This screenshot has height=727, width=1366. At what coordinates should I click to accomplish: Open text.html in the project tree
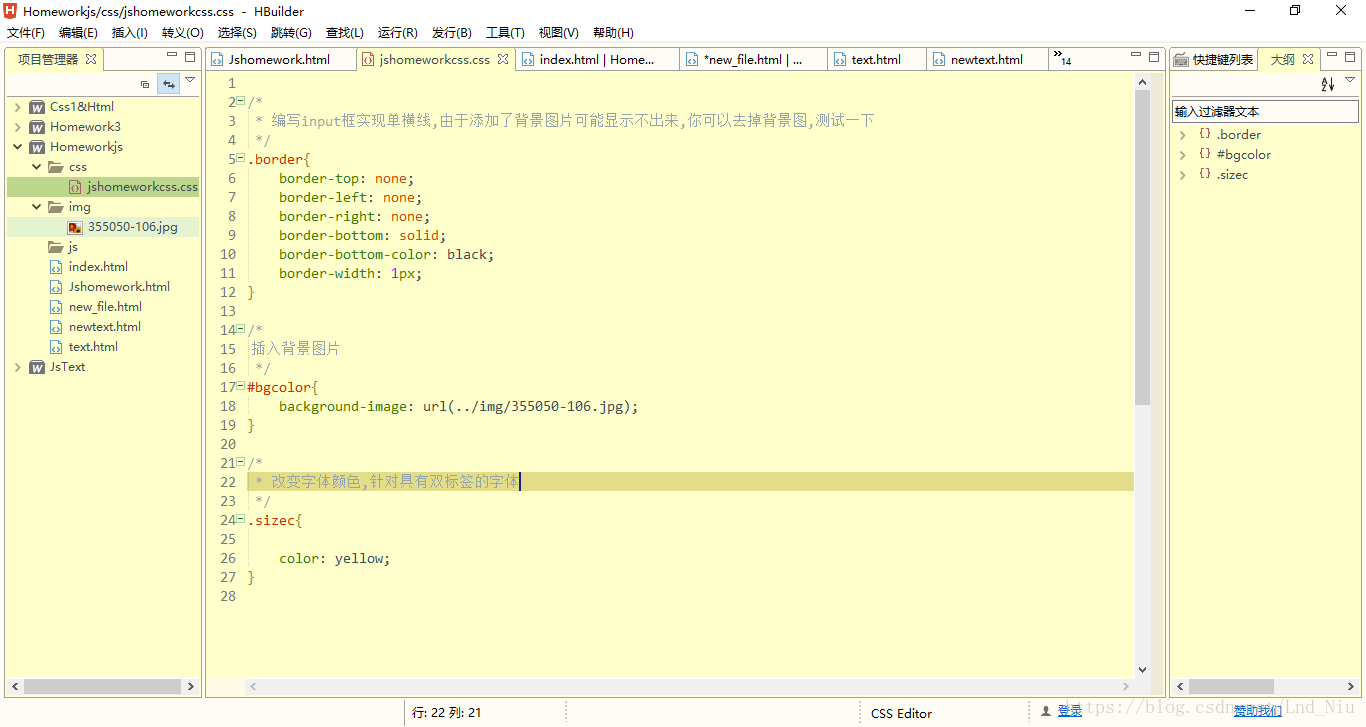coord(93,347)
